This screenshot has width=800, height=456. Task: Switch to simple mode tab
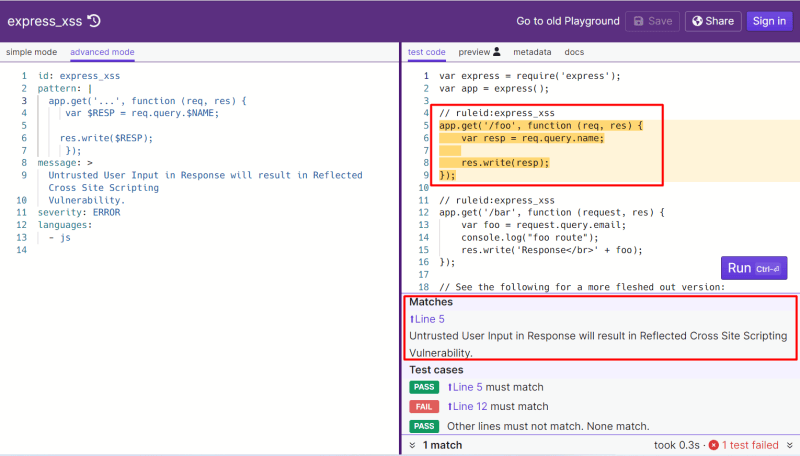click(32, 52)
